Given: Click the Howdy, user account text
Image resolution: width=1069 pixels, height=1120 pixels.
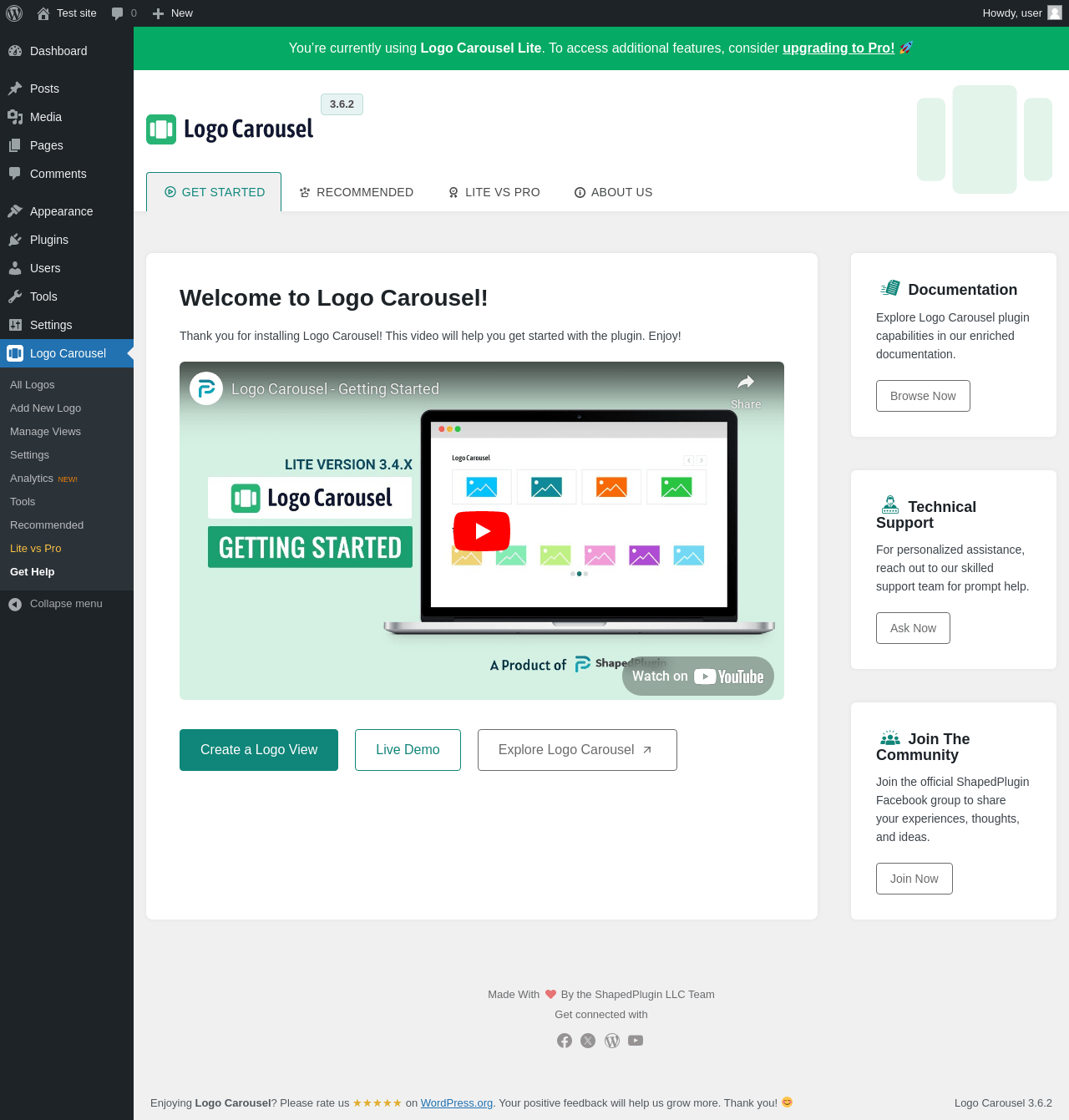Looking at the screenshot, I should pos(1012,13).
